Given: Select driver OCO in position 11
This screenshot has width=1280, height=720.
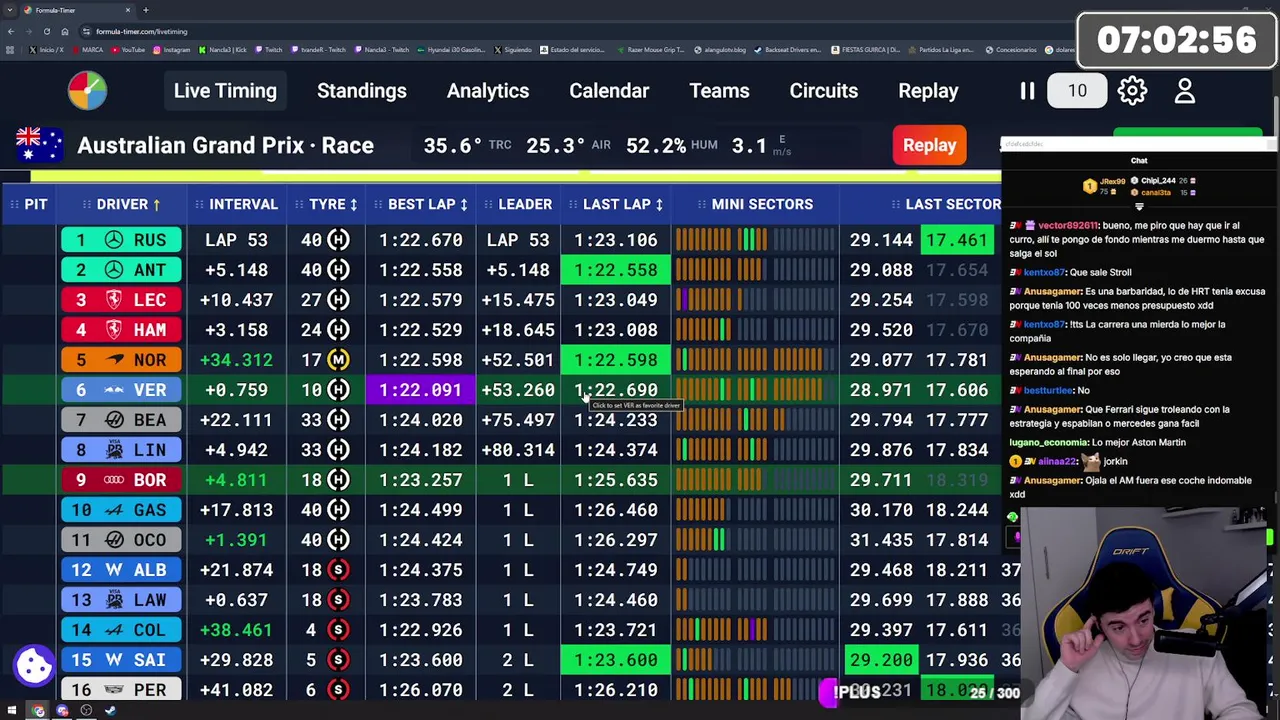Looking at the screenshot, I should tap(122, 540).
